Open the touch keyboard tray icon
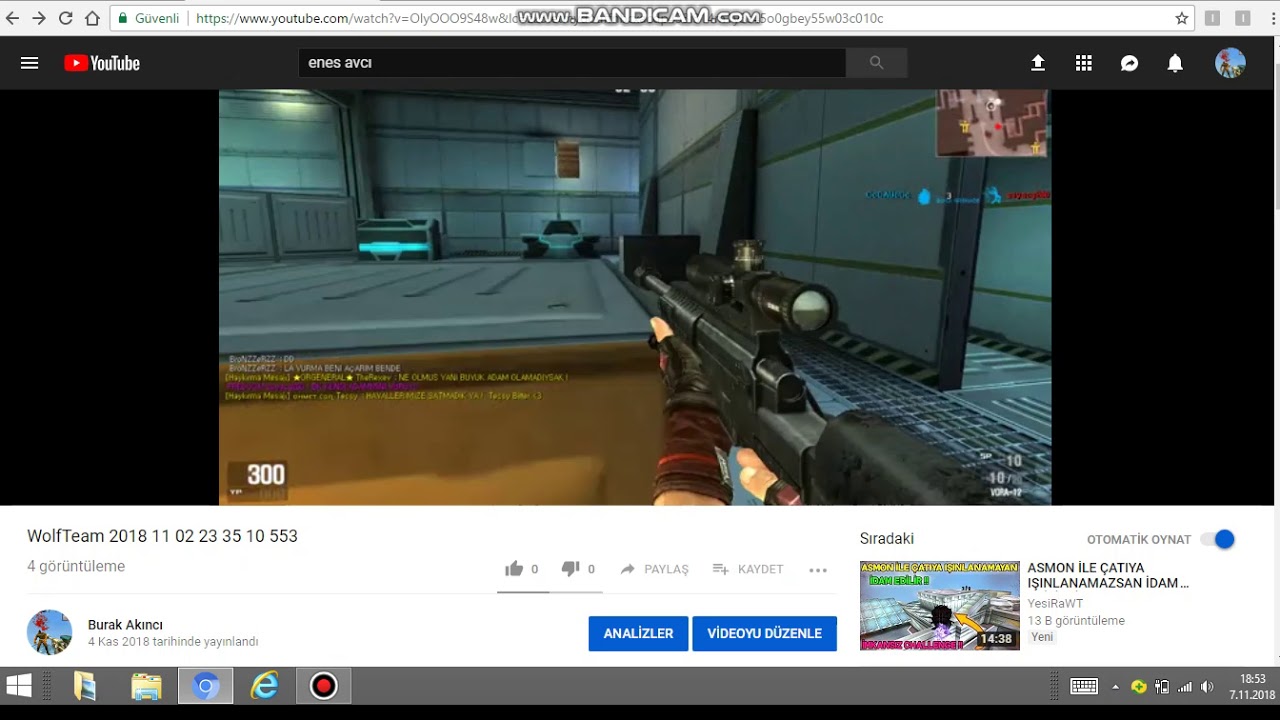 pos(1084,686)
